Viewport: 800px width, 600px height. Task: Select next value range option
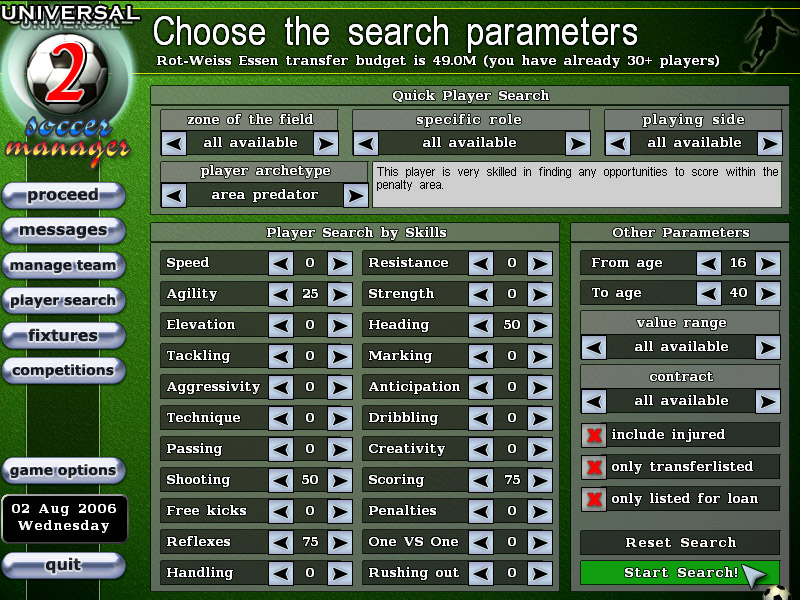767,347
